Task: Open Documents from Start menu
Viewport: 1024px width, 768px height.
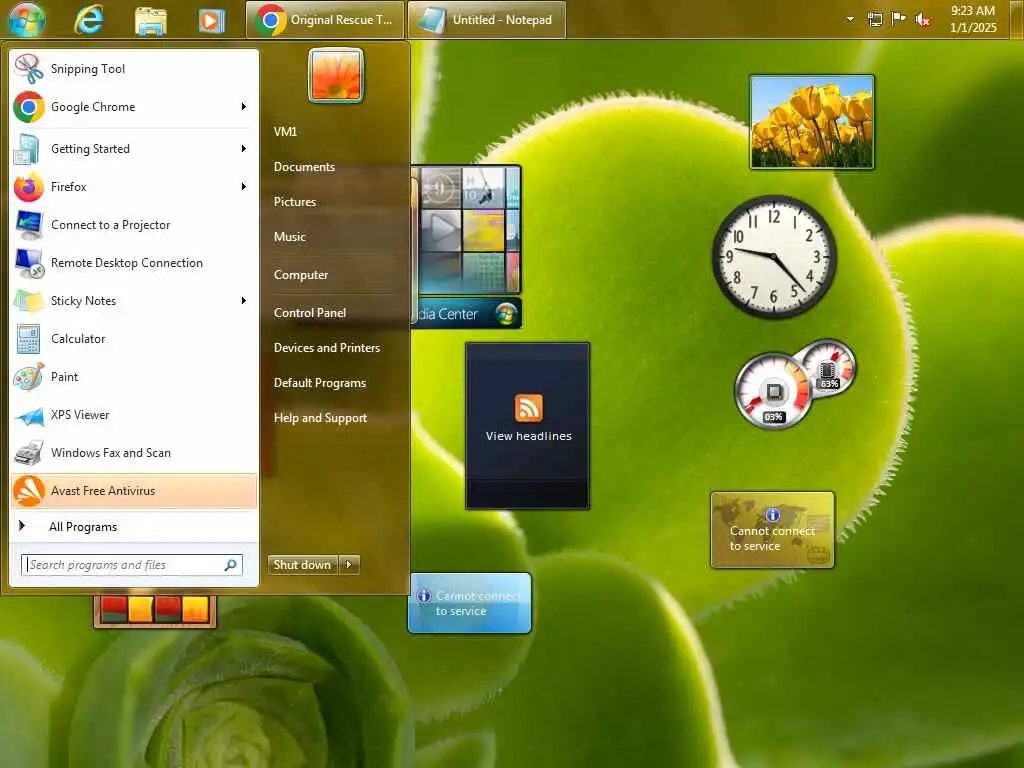Action: [304, 167]
